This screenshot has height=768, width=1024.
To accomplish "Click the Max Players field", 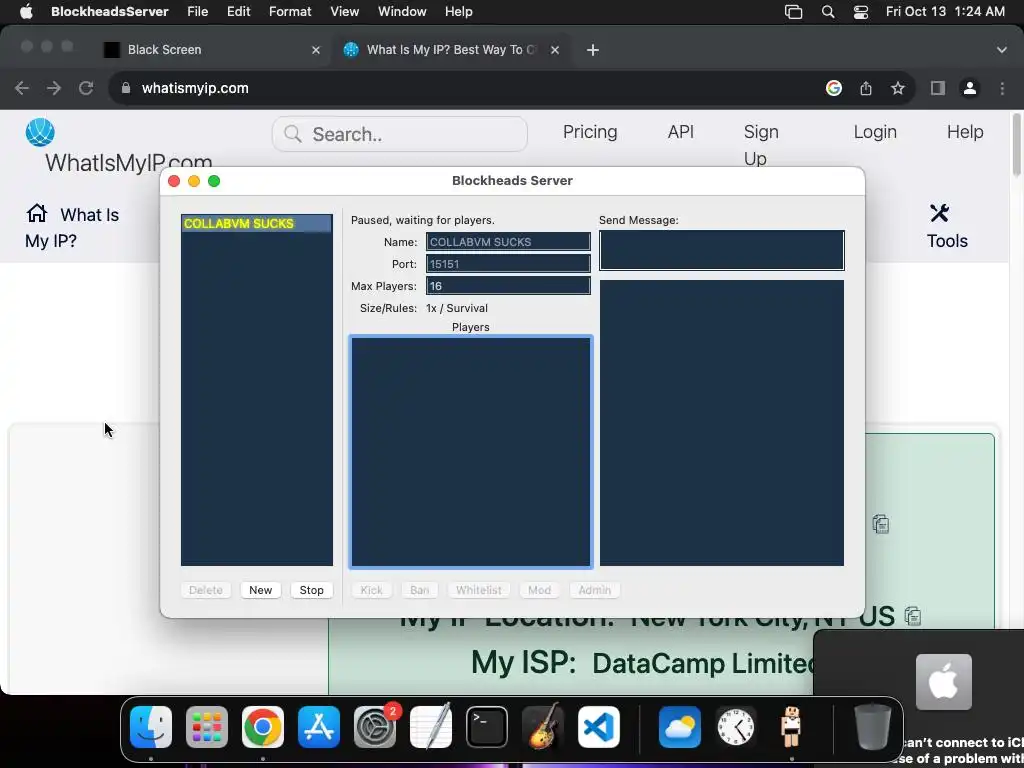I will coord(508,286).
